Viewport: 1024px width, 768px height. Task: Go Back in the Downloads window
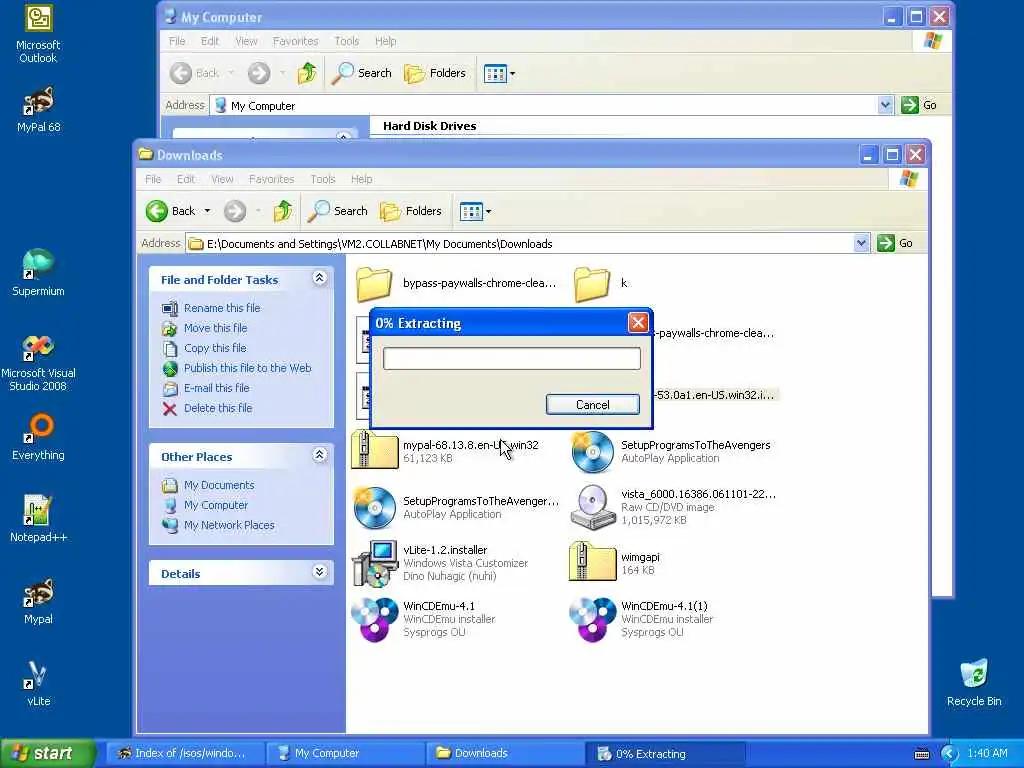pos(170,211)
